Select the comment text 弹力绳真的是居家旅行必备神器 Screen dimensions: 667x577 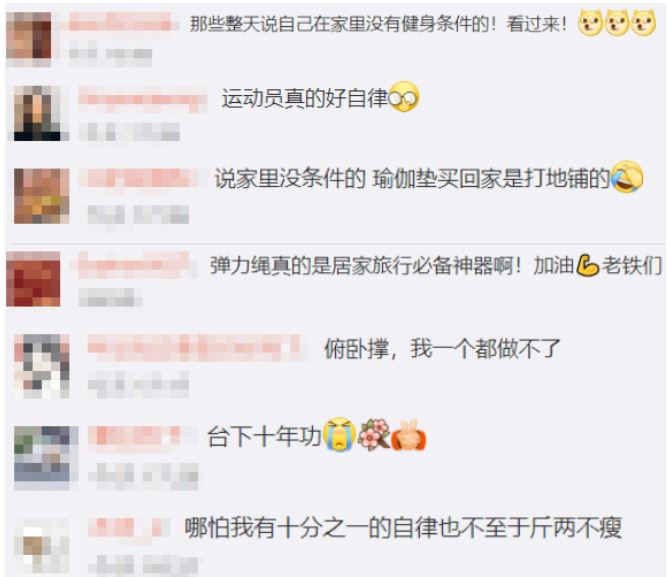point(361,266)
